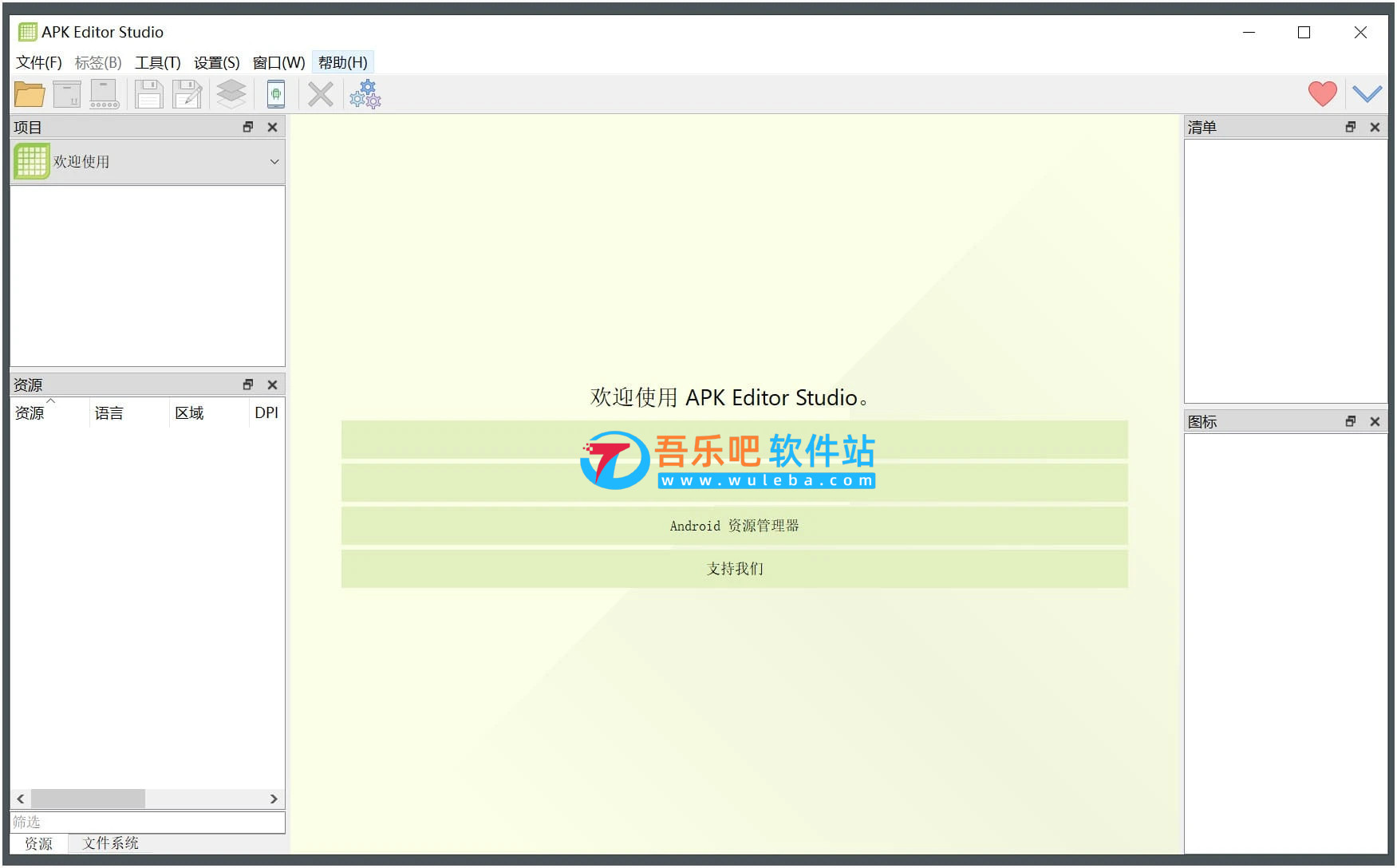Image resolution: width=1397 pixels, height=868 pixels.
Task: Open the 帮助(H) menu
Action: click(x=343, y=62)
